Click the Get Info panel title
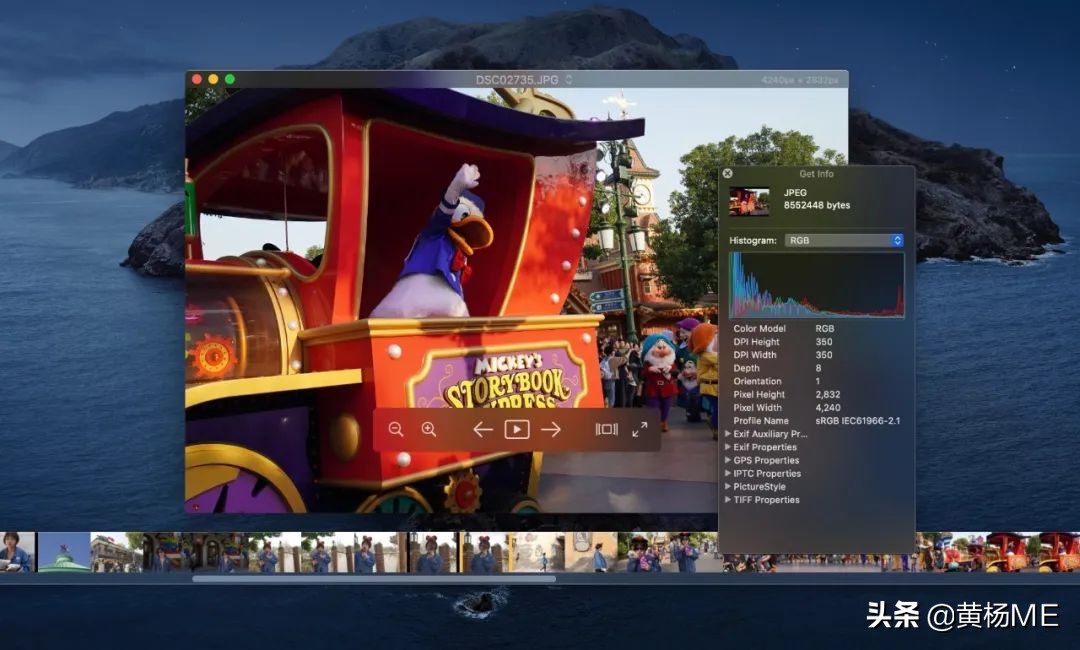The width and height of the screenshot is (1080, 650). 816,174
